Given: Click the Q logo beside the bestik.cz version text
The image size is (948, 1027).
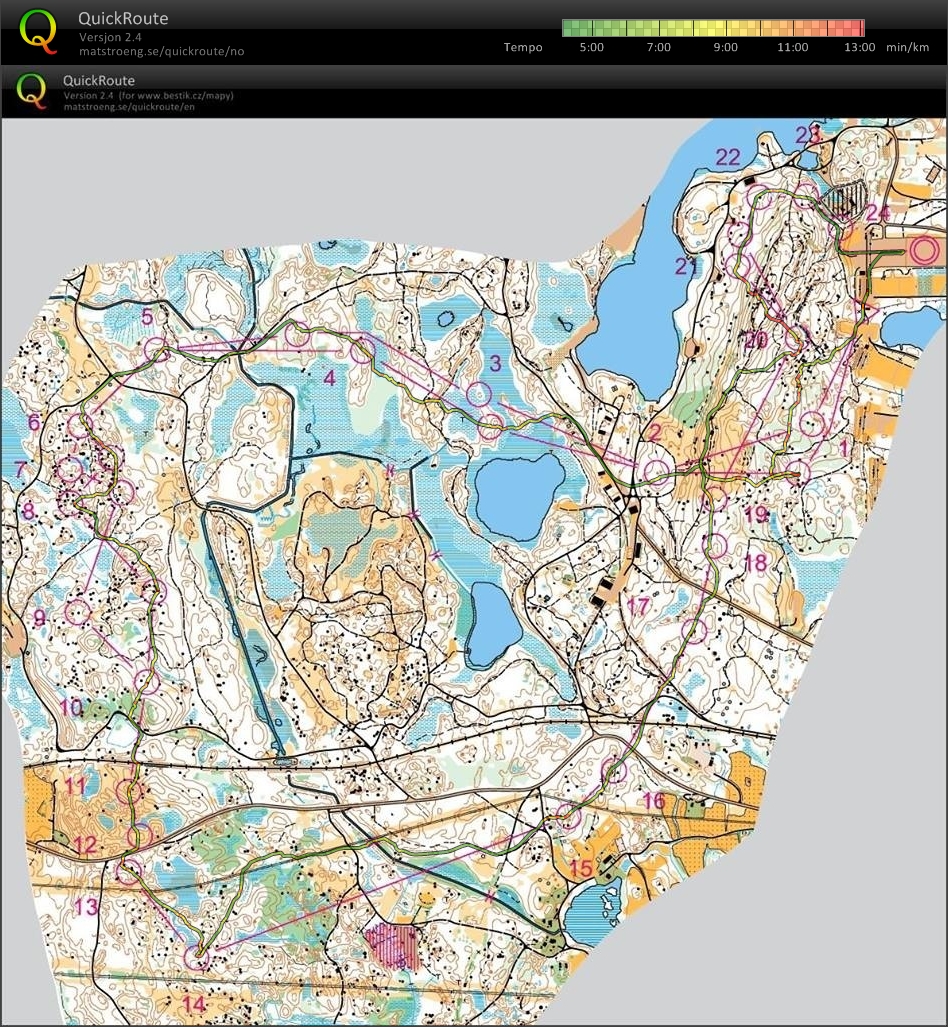Looking at the screenshot, I should (x=32, y=90).
